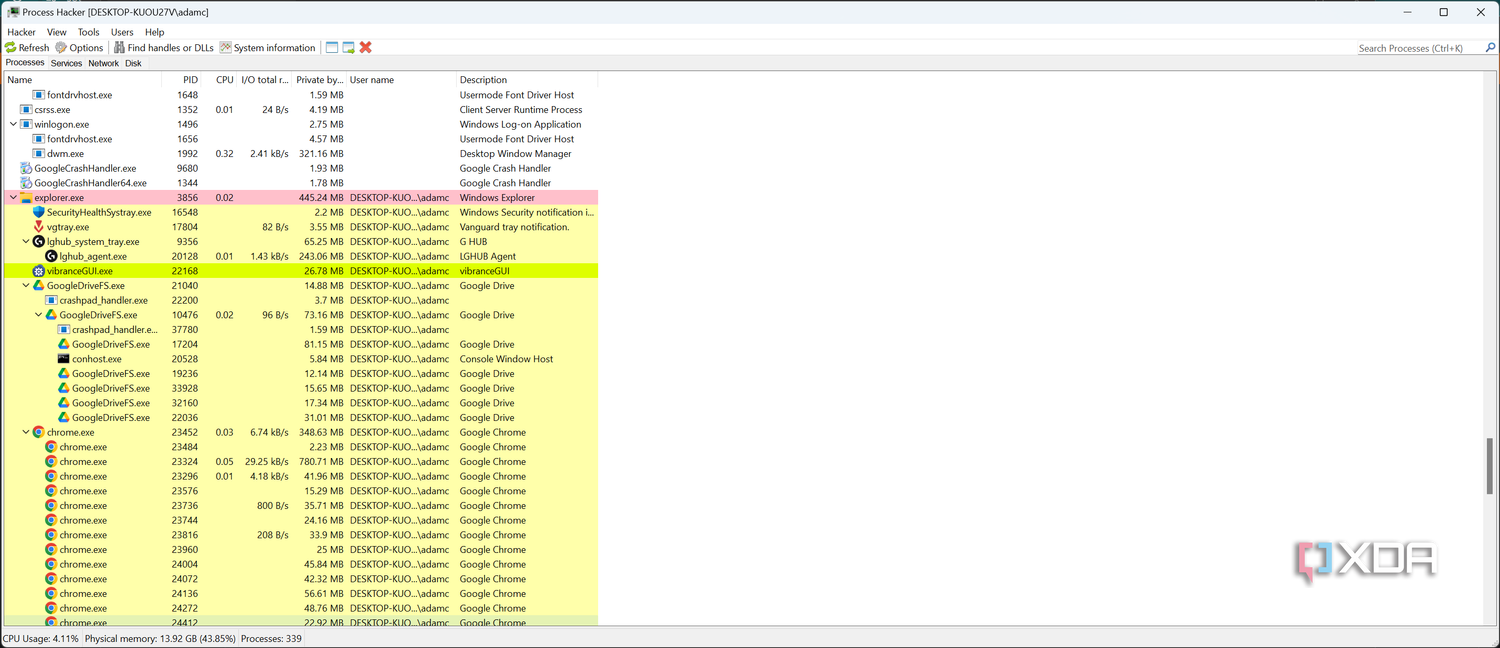Switch to the Network tab

tap(103, 63)
